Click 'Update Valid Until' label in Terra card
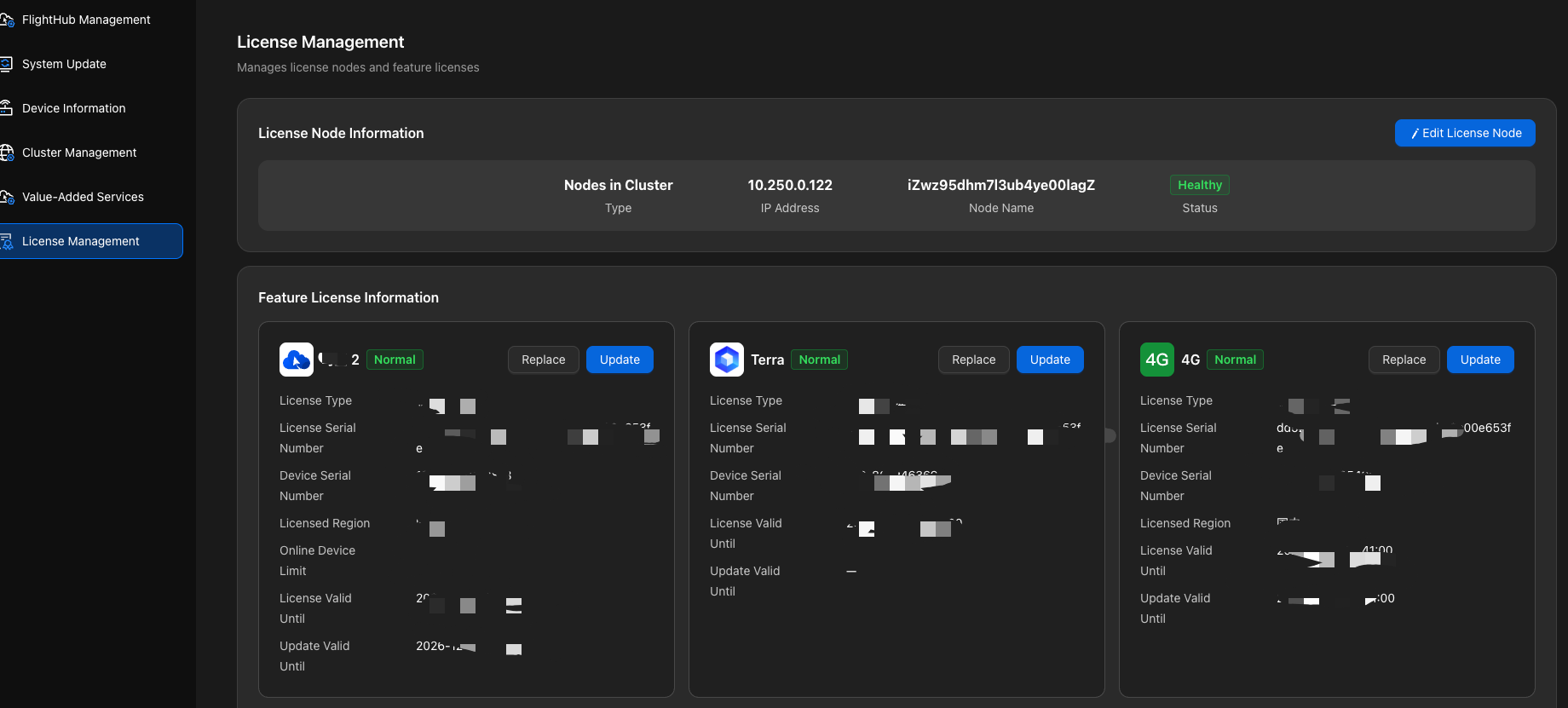 (x=745, y=581)
